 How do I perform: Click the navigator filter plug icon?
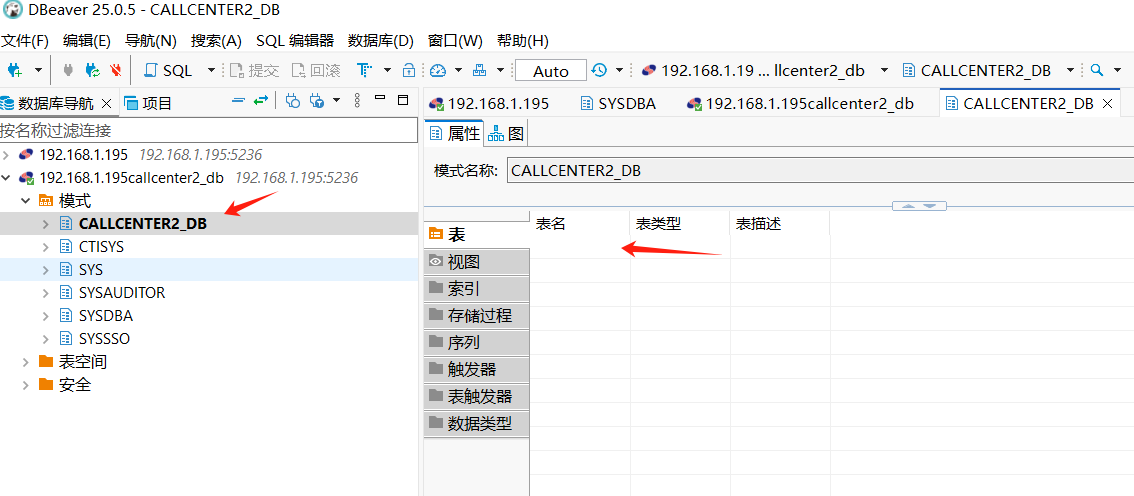(x=317, y=101)
